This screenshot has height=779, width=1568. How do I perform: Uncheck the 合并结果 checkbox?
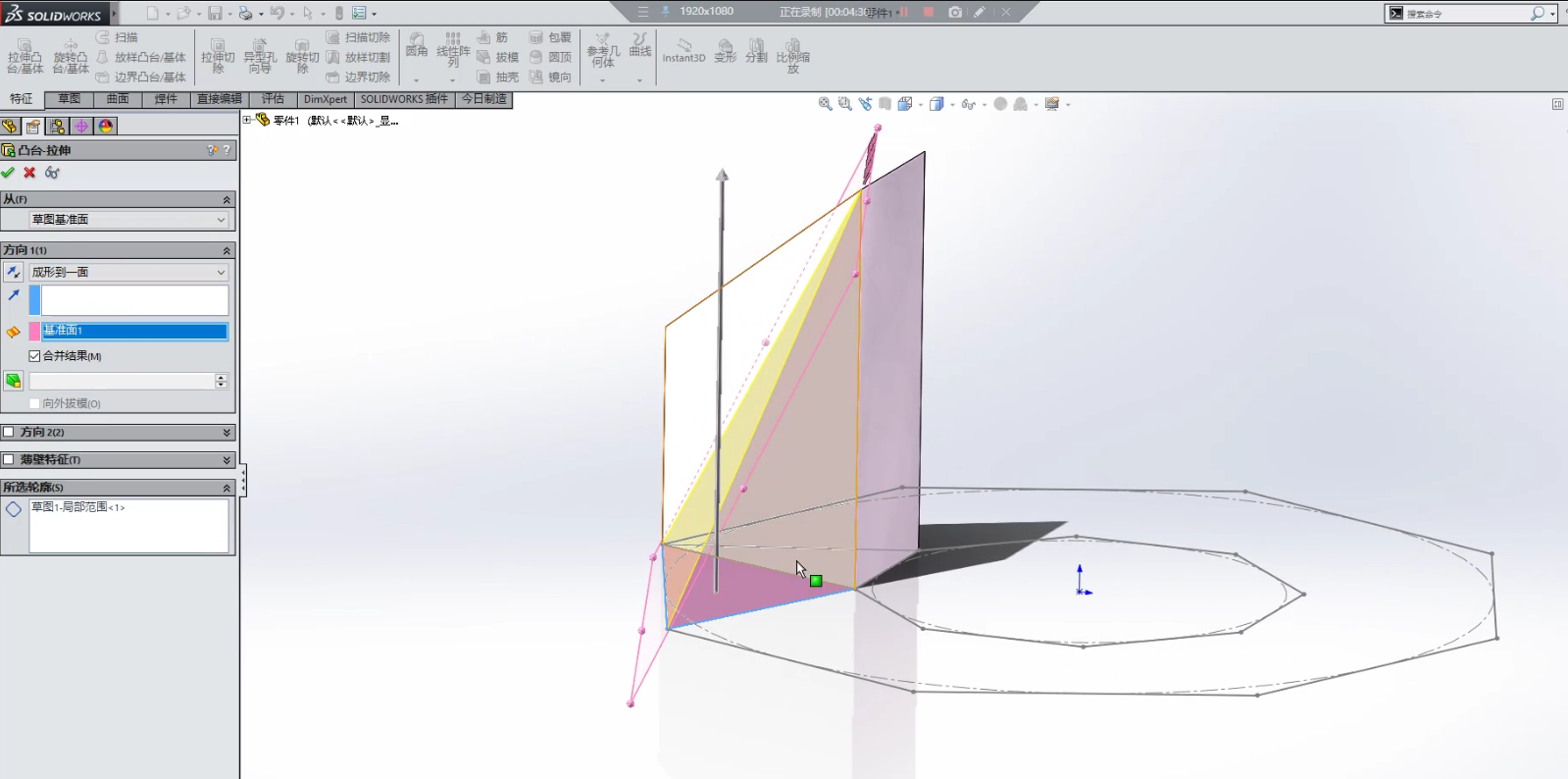34,356
